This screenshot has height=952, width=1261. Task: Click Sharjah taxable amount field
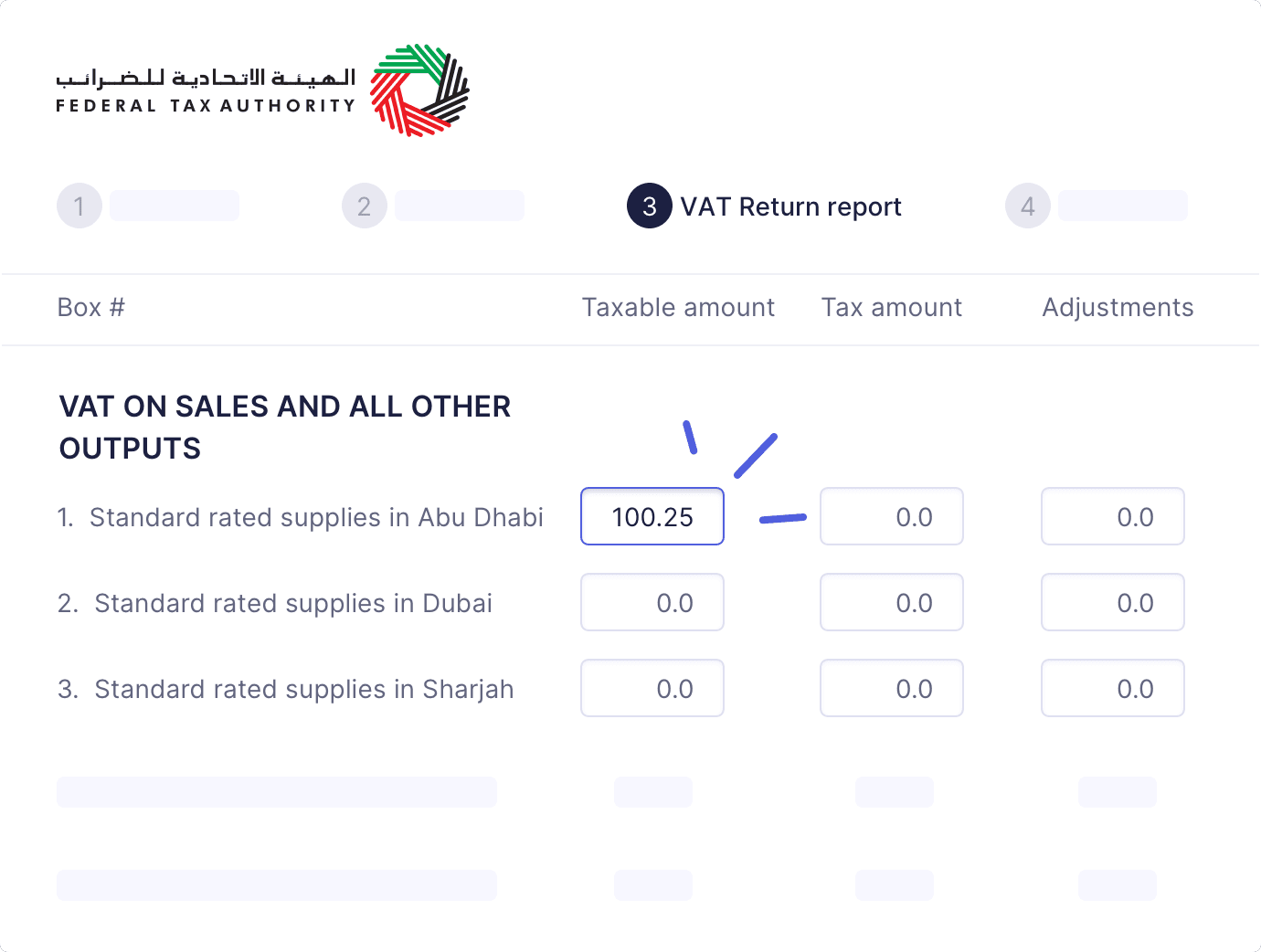click(x=652, y=689)
